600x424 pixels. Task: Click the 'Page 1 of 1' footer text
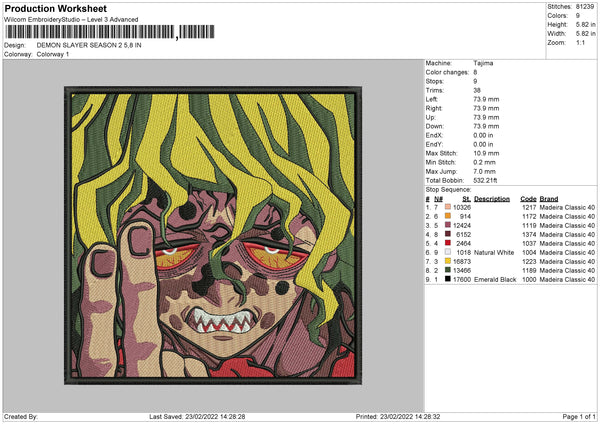[579, 416]
